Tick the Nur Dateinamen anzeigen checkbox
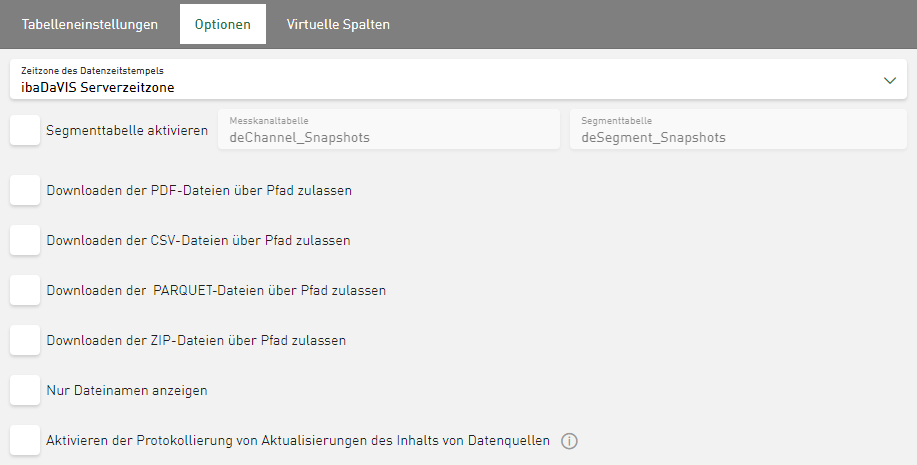This screenshot has width=917, height=465. click(x=25, y=390)
